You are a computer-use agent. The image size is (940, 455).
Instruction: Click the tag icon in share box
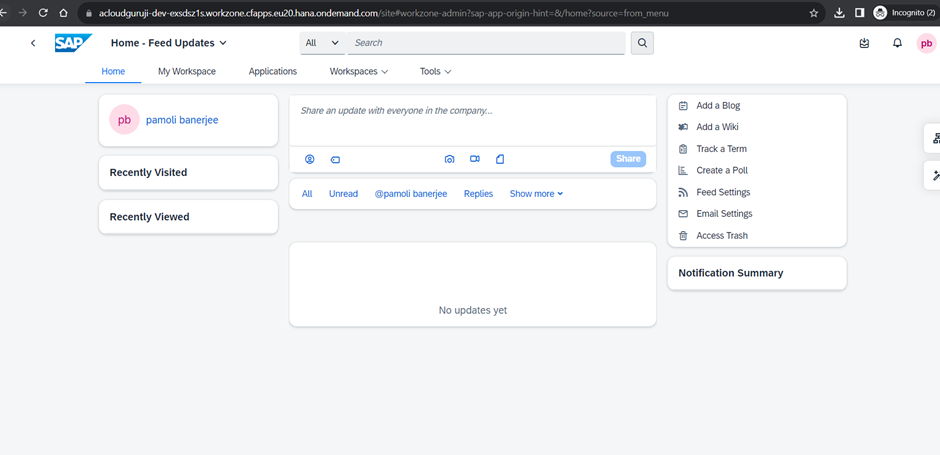[335, 159]
